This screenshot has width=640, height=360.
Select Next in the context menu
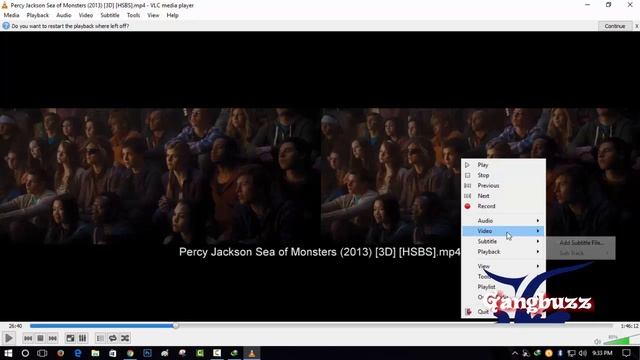click(503, 196)
